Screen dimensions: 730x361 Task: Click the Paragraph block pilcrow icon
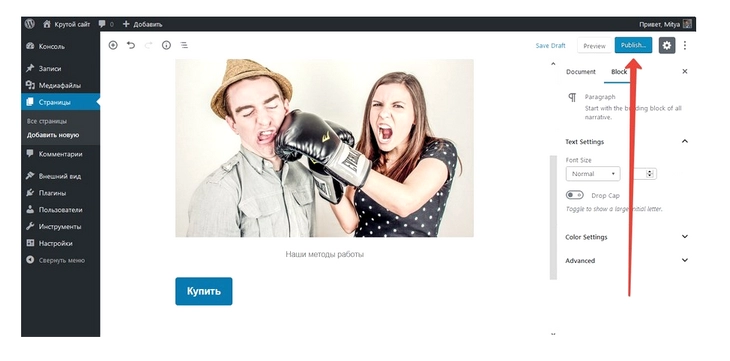point(572,97)
